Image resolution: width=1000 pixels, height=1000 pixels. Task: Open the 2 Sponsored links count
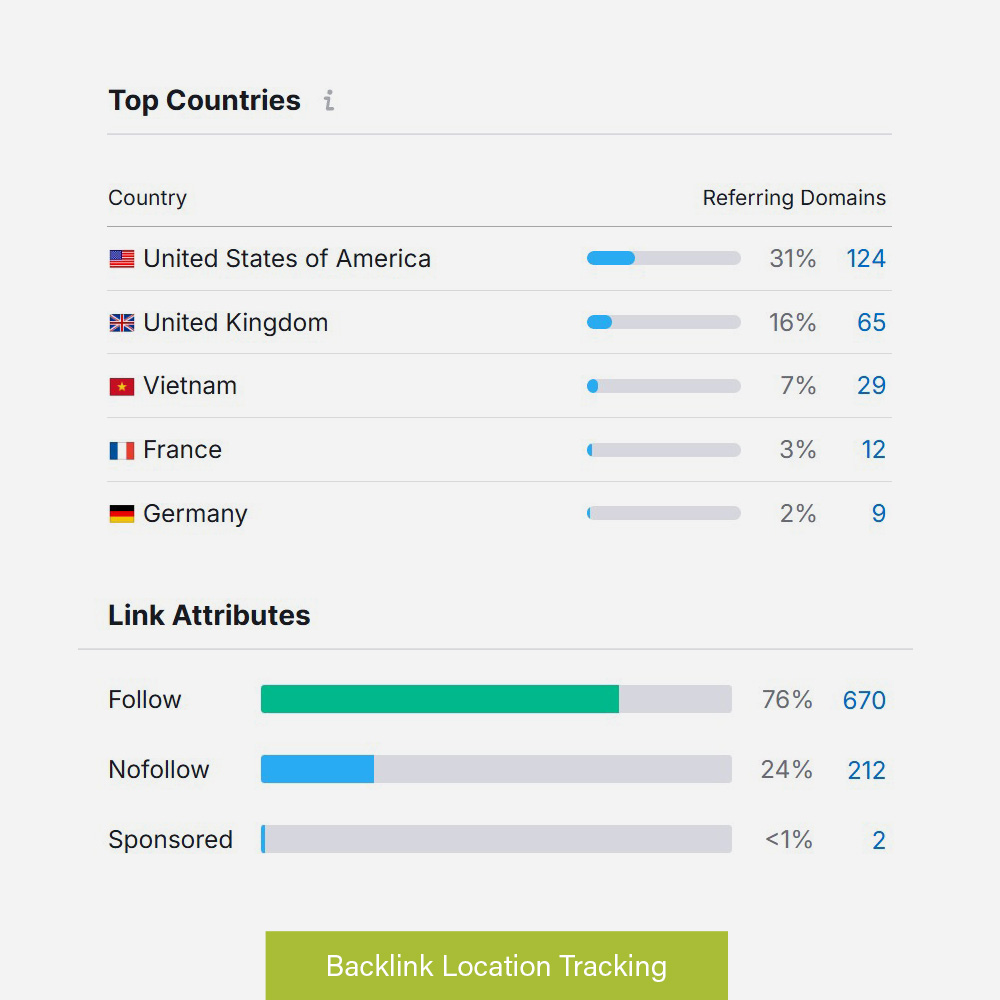(x=878, y=840)
